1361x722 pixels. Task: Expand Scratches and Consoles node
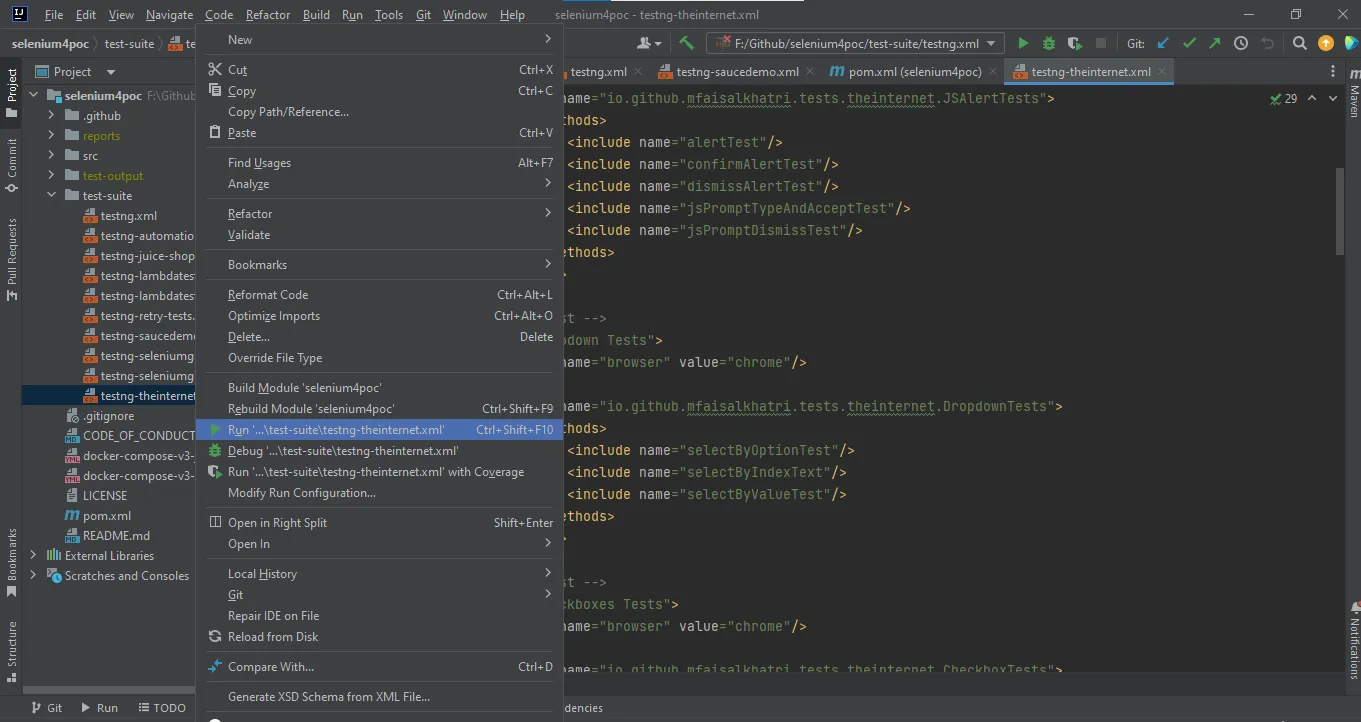point(33,576)
